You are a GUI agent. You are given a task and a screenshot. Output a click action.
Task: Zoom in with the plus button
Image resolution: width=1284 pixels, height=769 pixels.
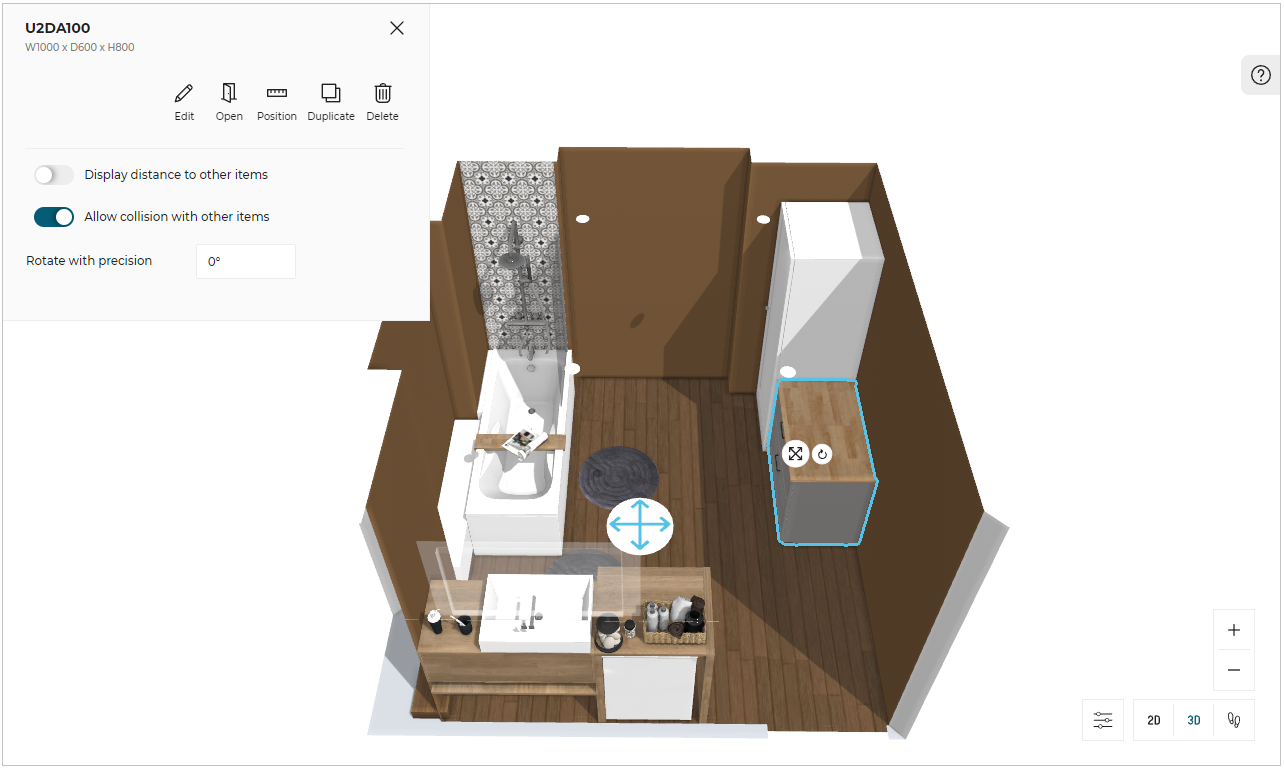pos(1234,630)
